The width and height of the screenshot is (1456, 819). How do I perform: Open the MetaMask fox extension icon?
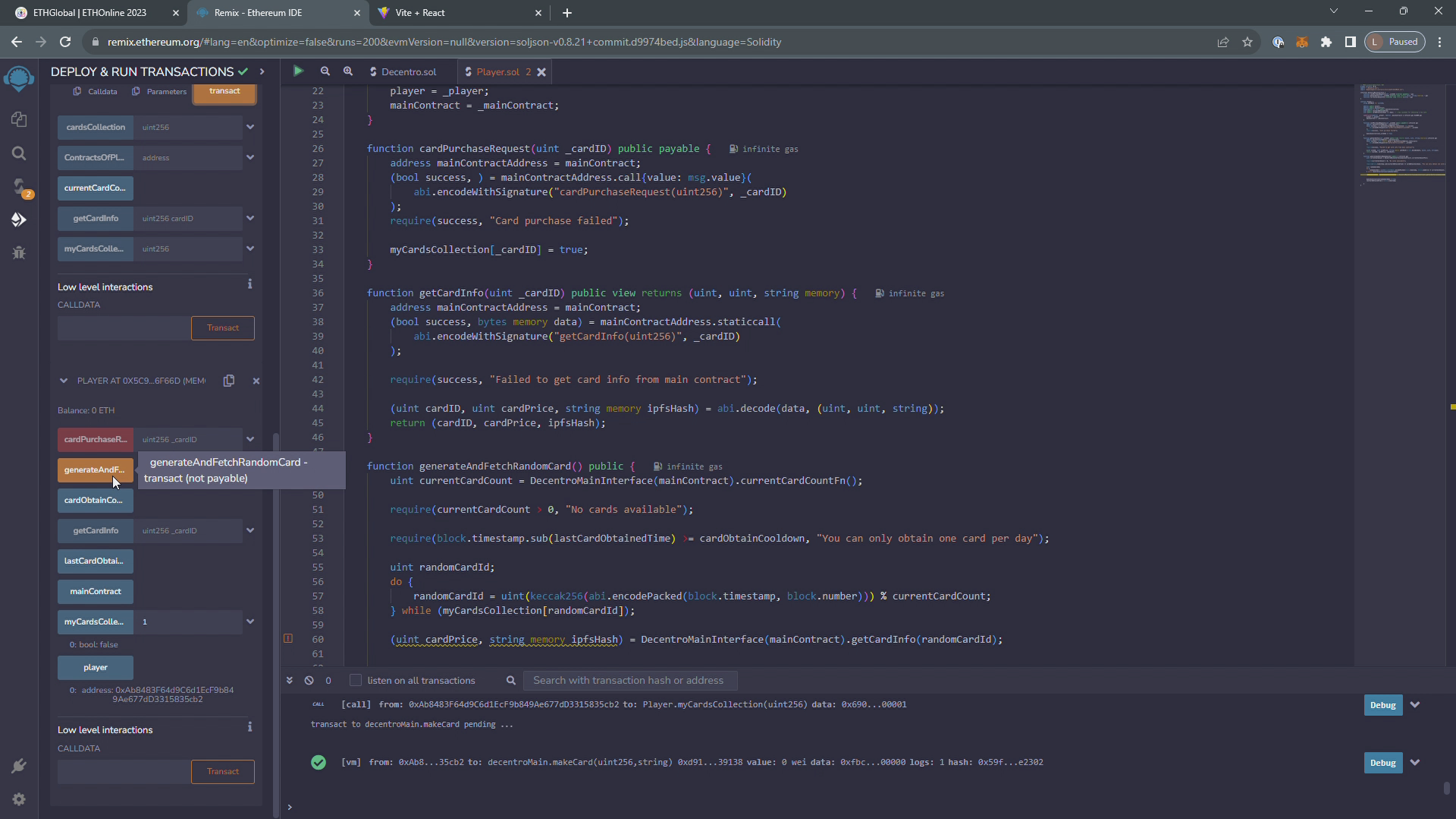point(1302,42)
